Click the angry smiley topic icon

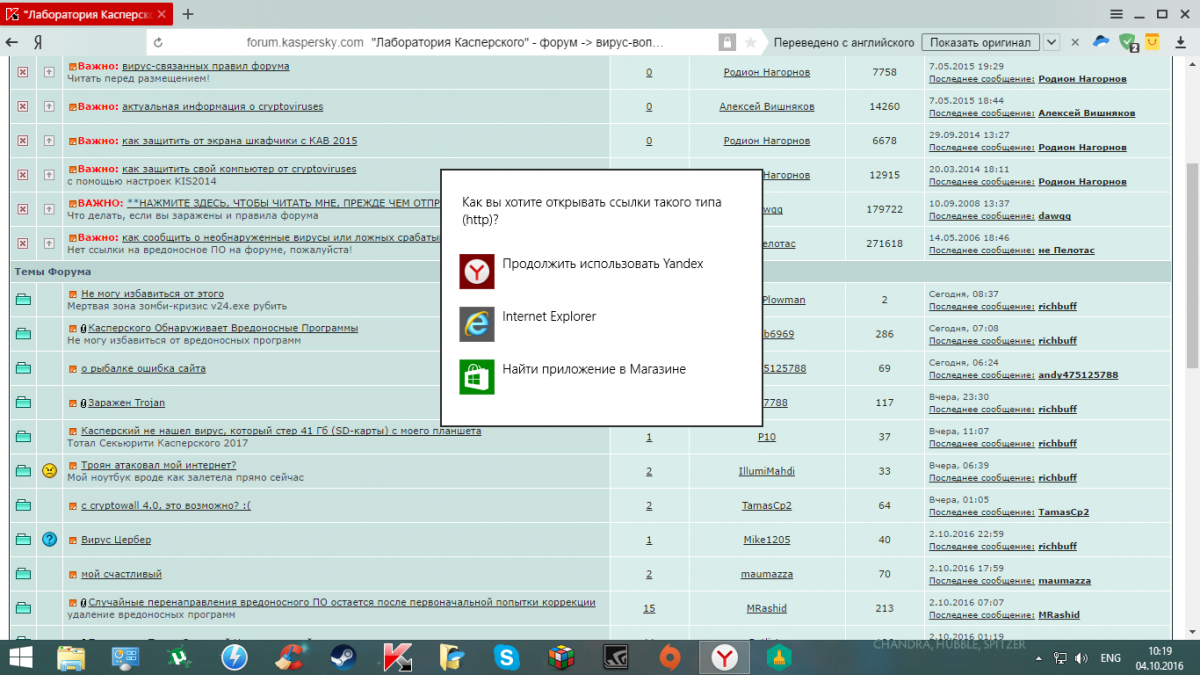point(49,471)
